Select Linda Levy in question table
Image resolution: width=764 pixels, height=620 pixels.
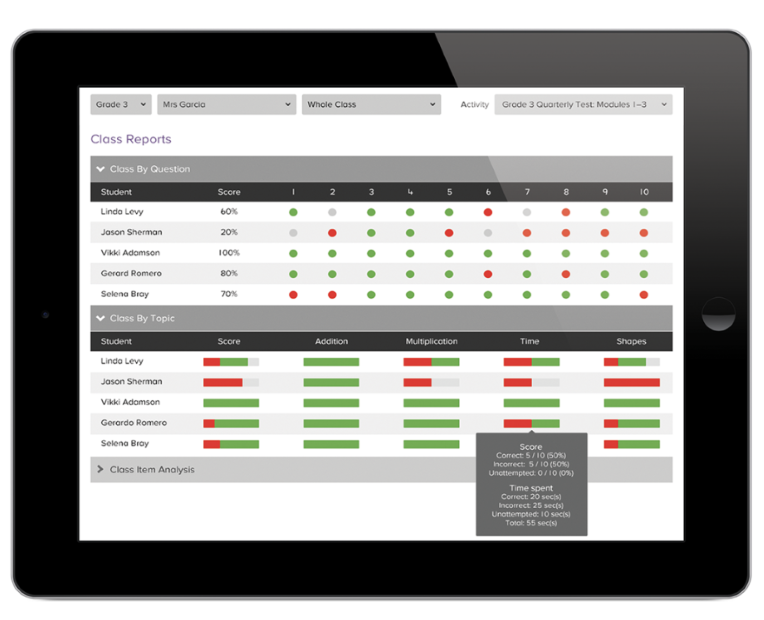click(122, 212)
